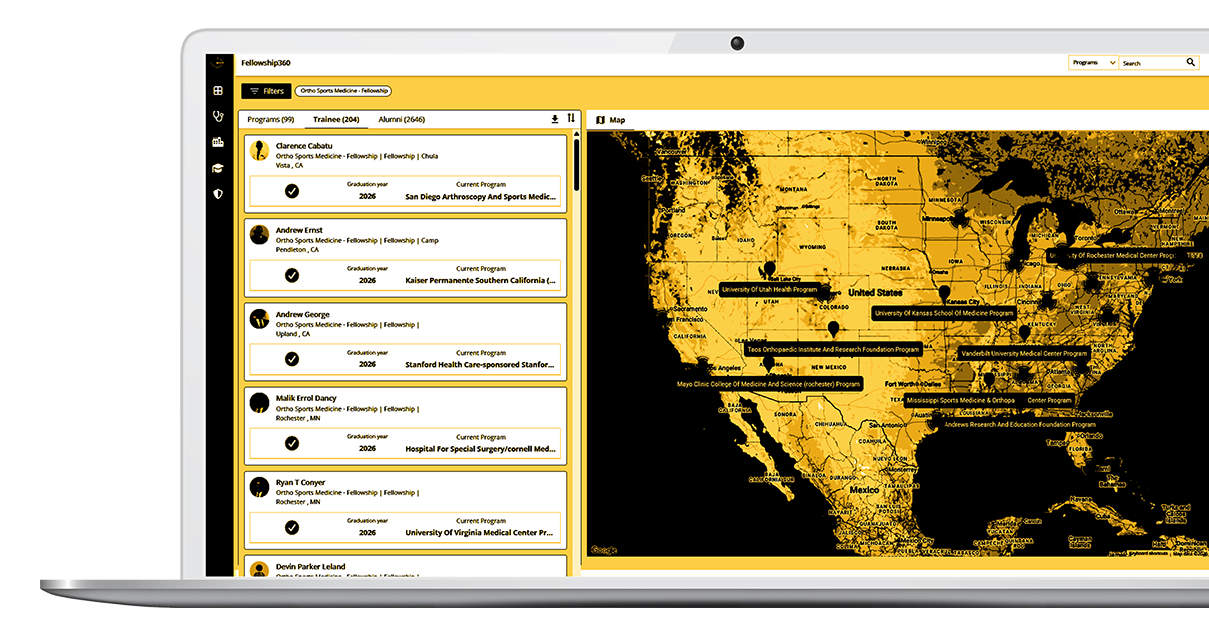1209x641 pixels.
Task: Open the Ryan T Conyer name
Action: pyautogui.click(x=301, y=482)
